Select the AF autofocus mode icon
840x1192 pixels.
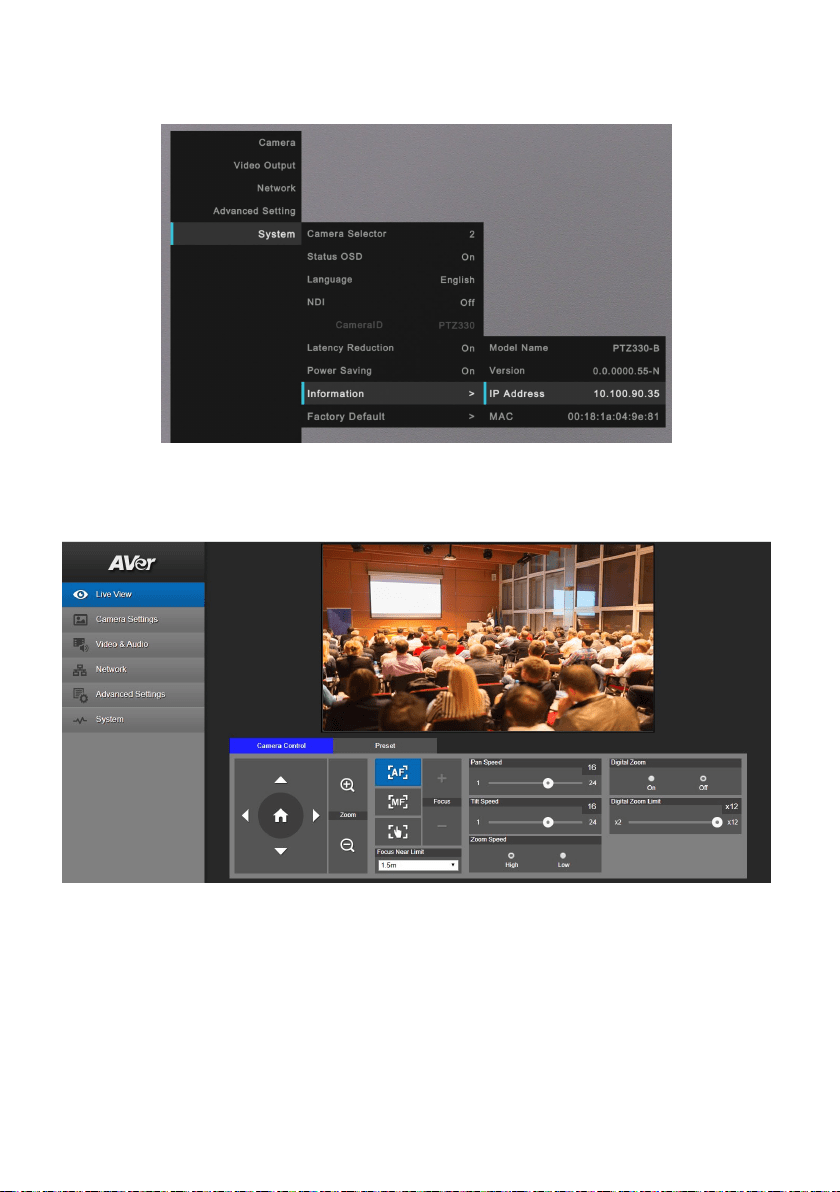pos(398,772)
